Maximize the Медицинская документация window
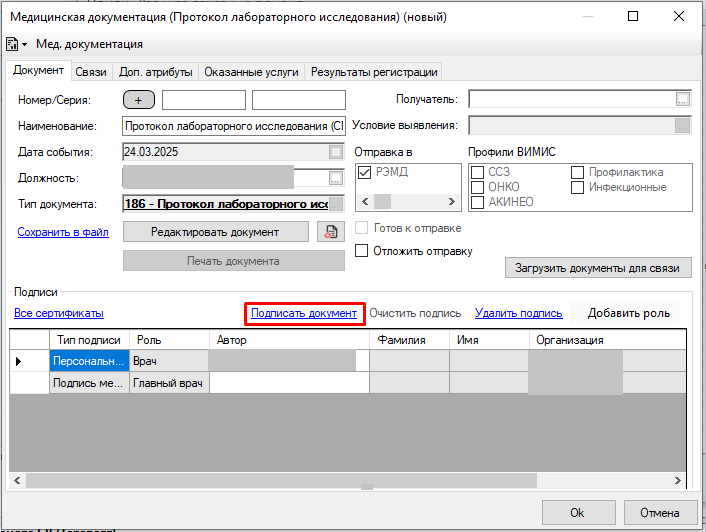 pos(633,17)
